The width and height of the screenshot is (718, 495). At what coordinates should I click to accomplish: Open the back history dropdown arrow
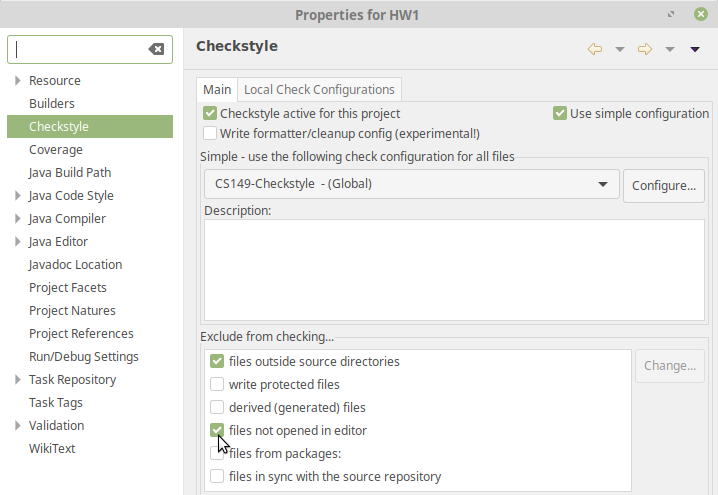pos(620,50)
